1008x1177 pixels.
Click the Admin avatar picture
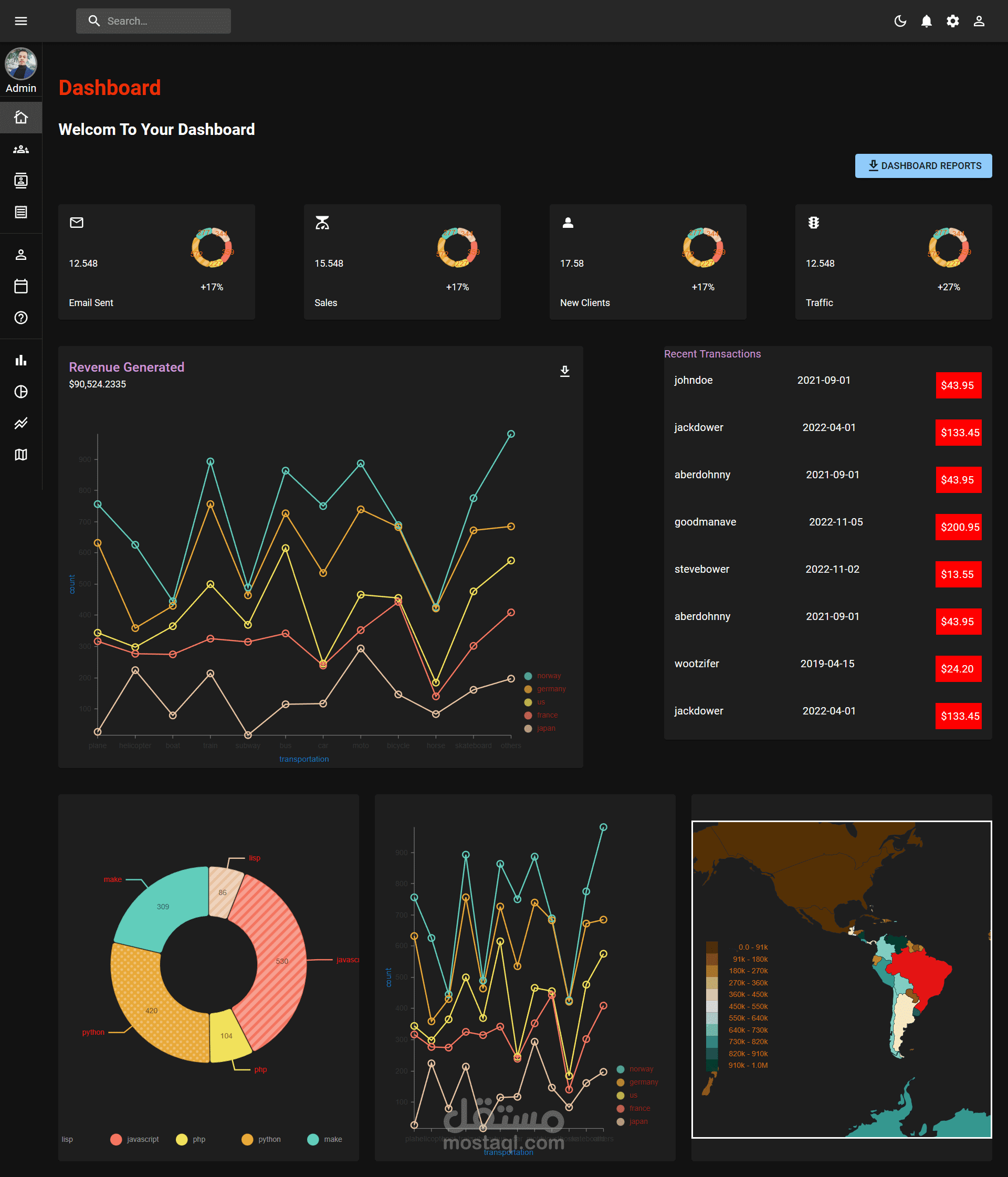click(21, 64)
